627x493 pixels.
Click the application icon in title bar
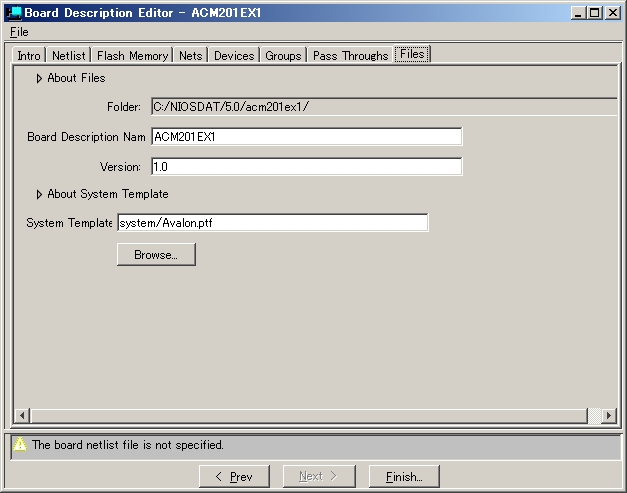[x=13, y=13]
